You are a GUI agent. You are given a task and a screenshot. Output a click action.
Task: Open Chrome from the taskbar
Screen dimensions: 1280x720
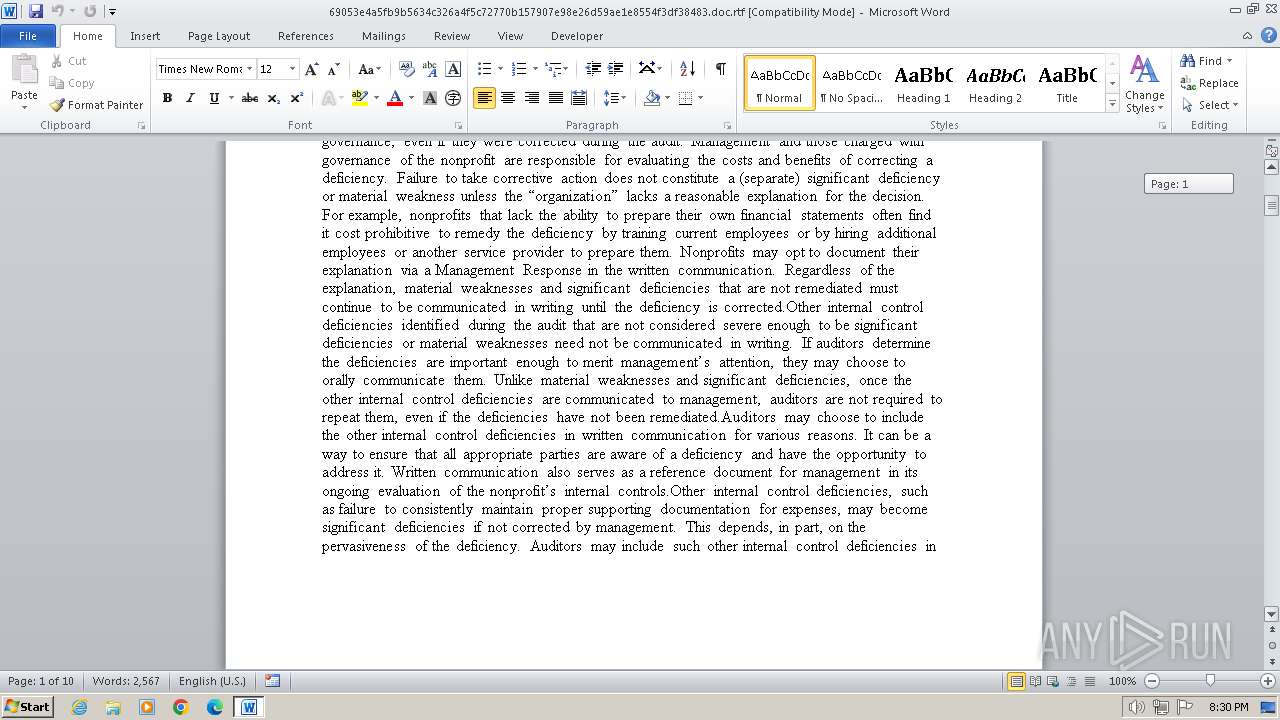point(181,707)
